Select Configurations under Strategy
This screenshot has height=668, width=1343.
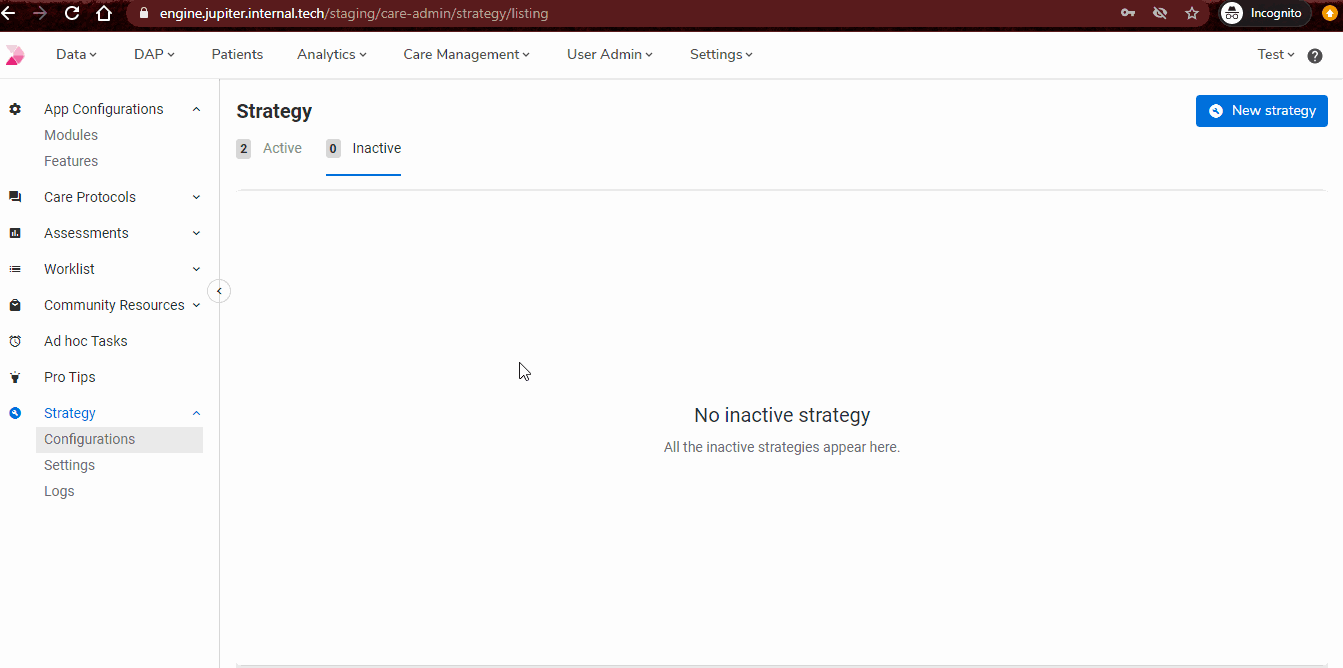click(119, 439)
